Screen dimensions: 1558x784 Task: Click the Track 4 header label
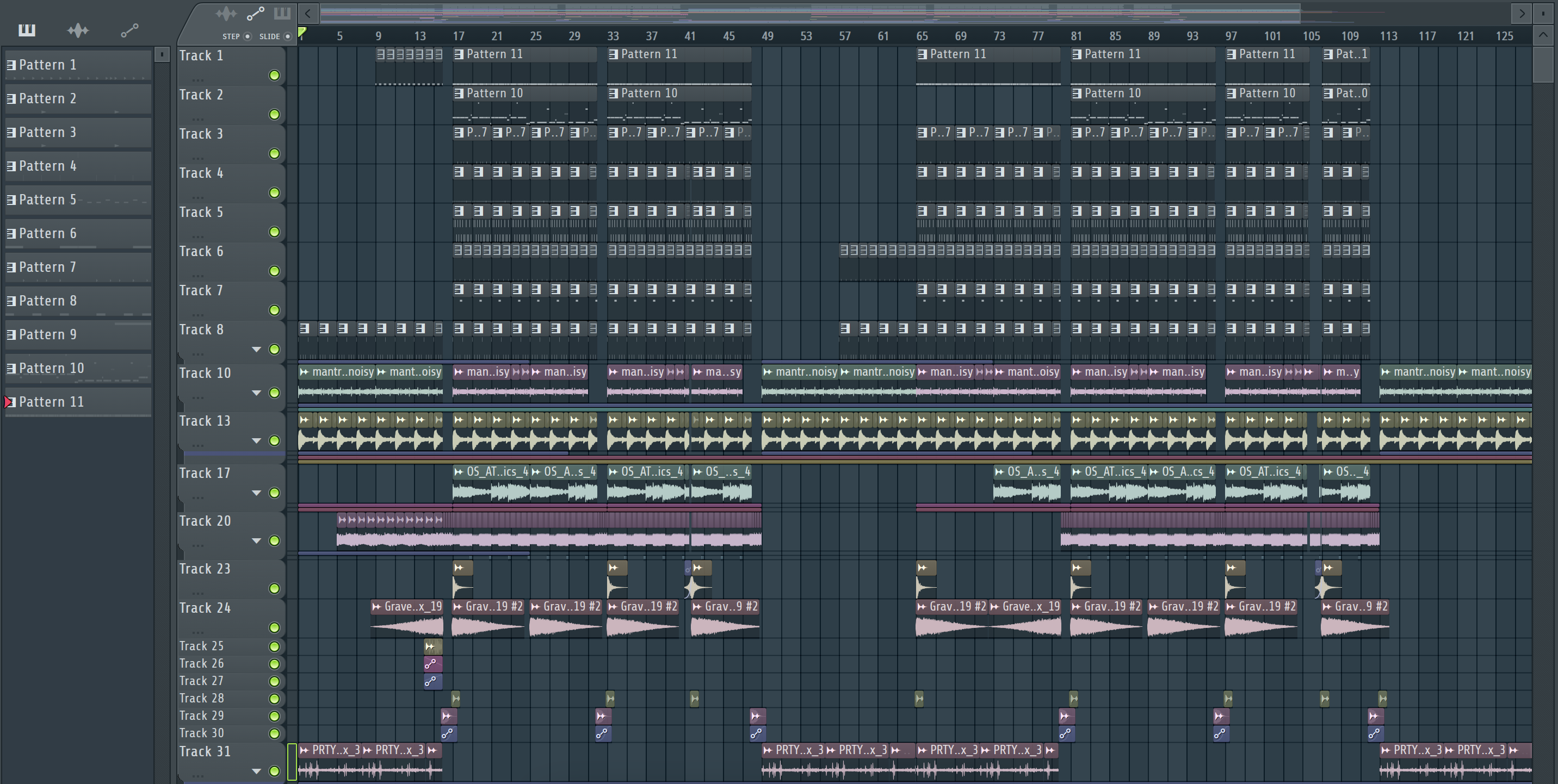tap(201, 173)
